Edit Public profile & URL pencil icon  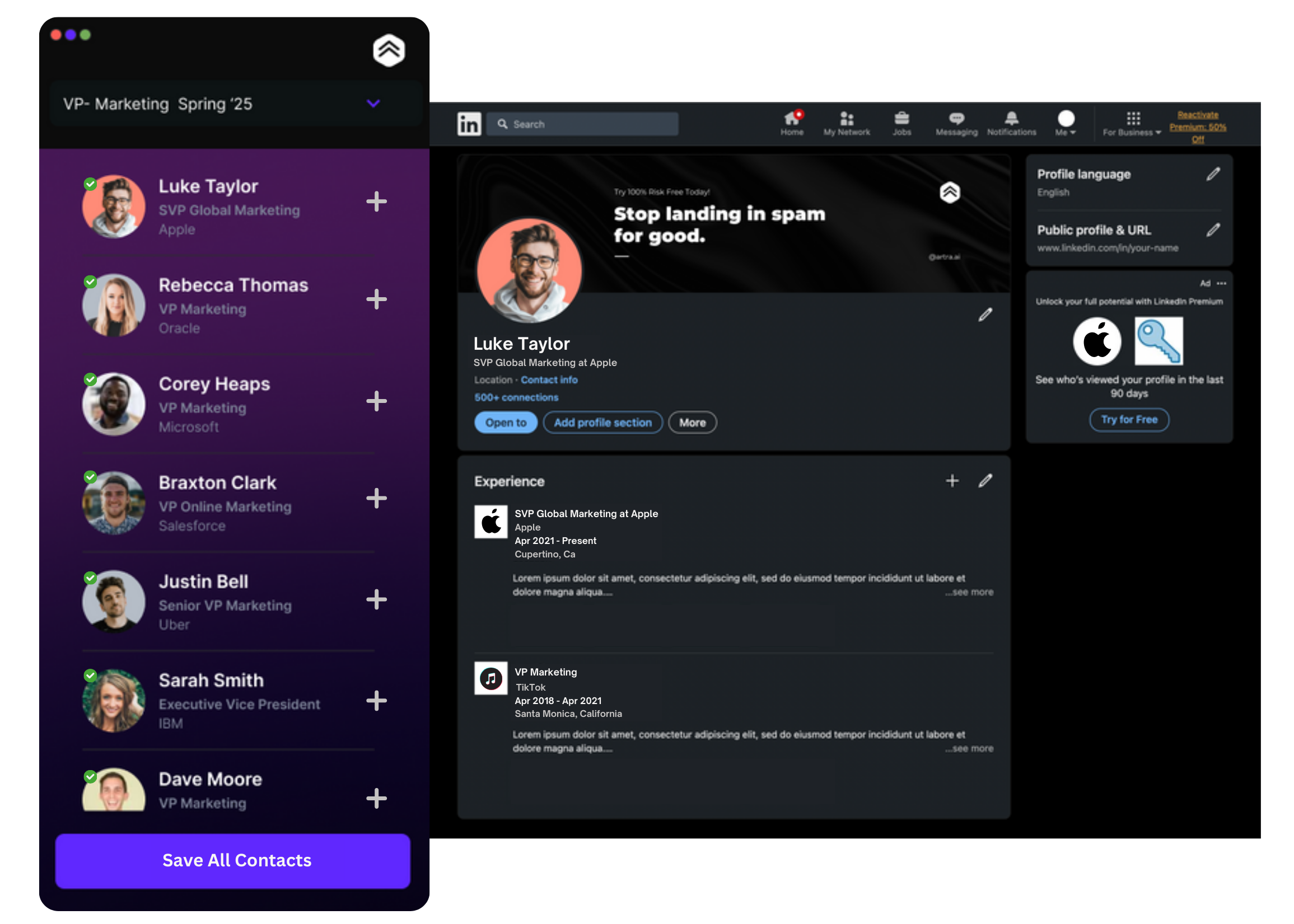(1213, 230)
